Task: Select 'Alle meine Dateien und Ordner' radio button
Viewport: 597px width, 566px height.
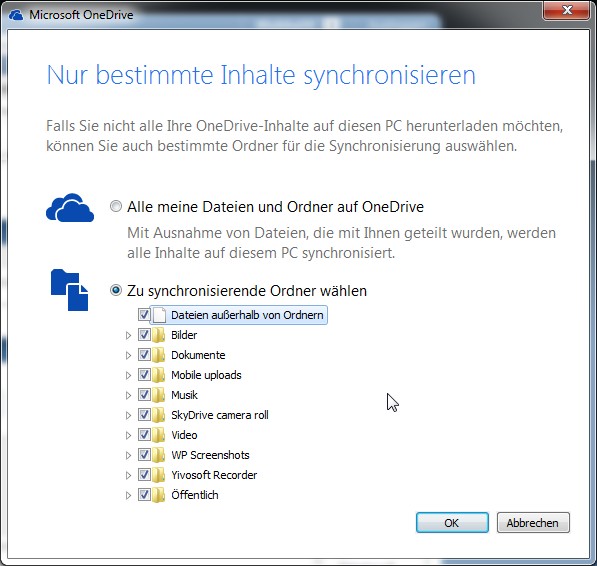Action: coord(116,206)
